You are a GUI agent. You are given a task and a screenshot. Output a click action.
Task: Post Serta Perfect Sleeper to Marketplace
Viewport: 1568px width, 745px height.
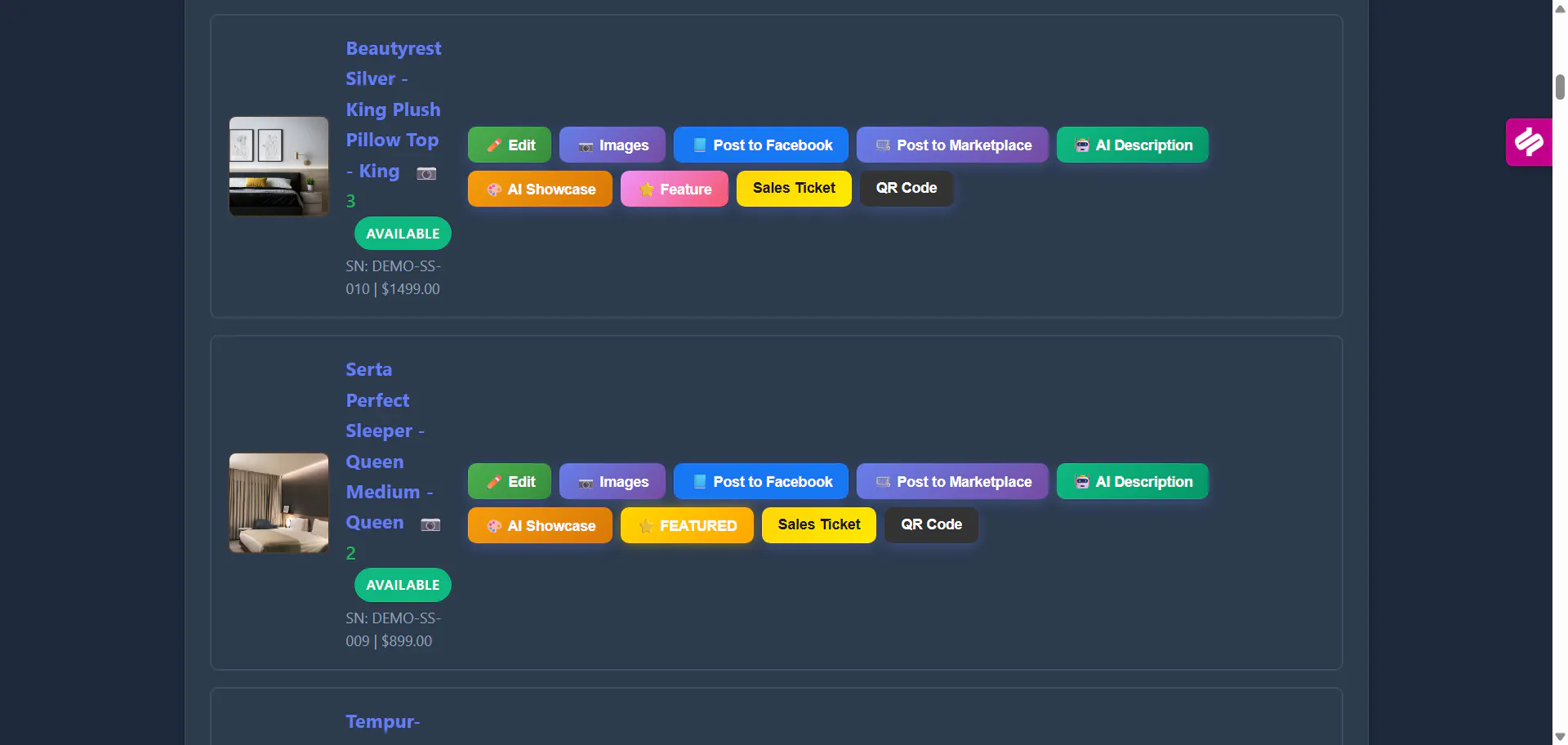(x=952, y=481)
